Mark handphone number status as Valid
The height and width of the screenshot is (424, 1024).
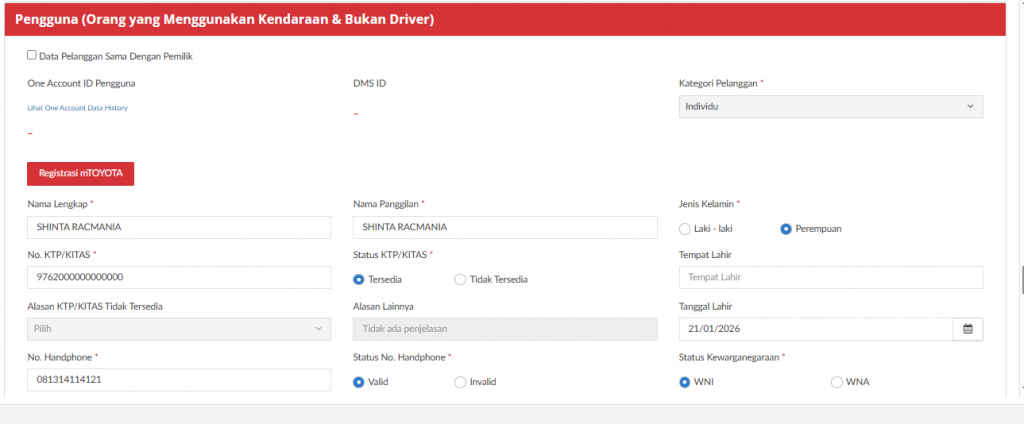click(x=359, y=382)
